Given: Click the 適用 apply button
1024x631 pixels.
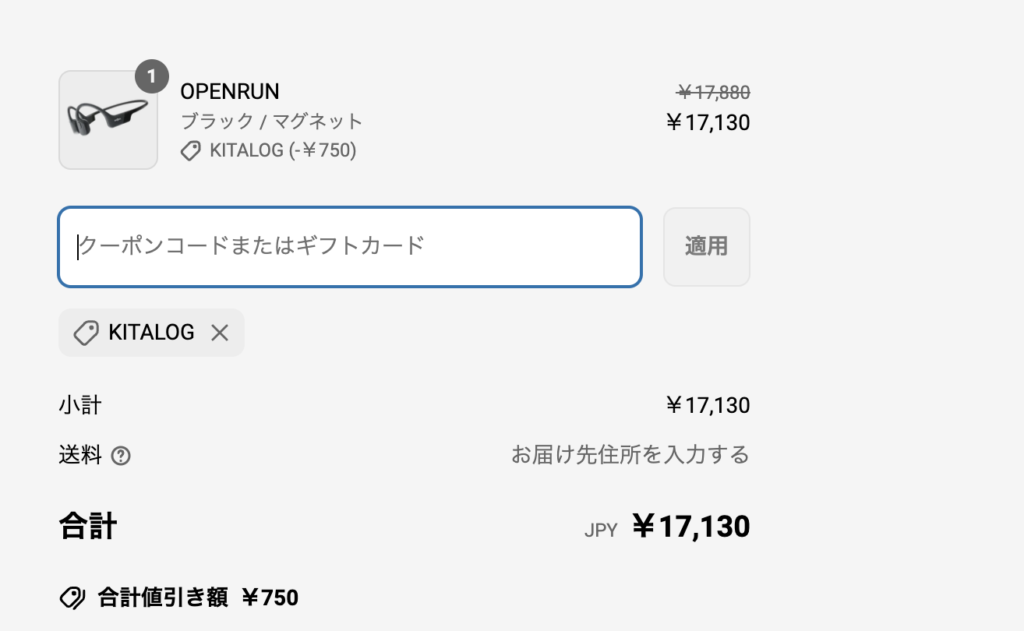Looking at the screenshot, I should (707, 247).
